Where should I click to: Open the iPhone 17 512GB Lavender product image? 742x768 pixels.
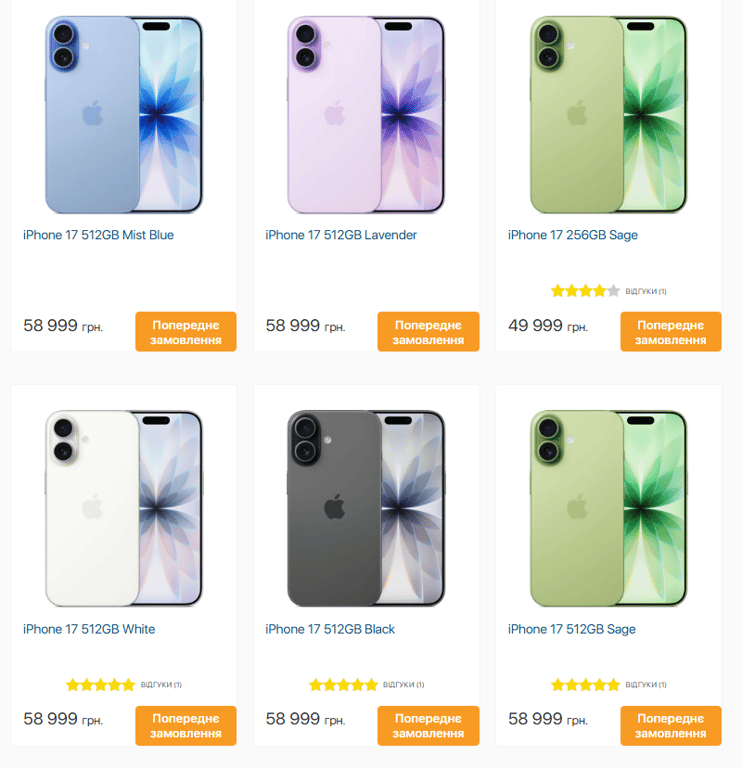click(x=366, y=115)
